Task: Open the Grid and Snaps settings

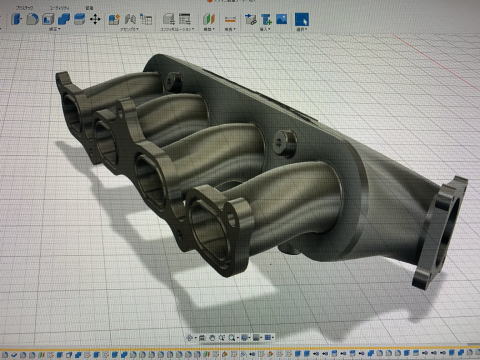Action: coord(257,338)
